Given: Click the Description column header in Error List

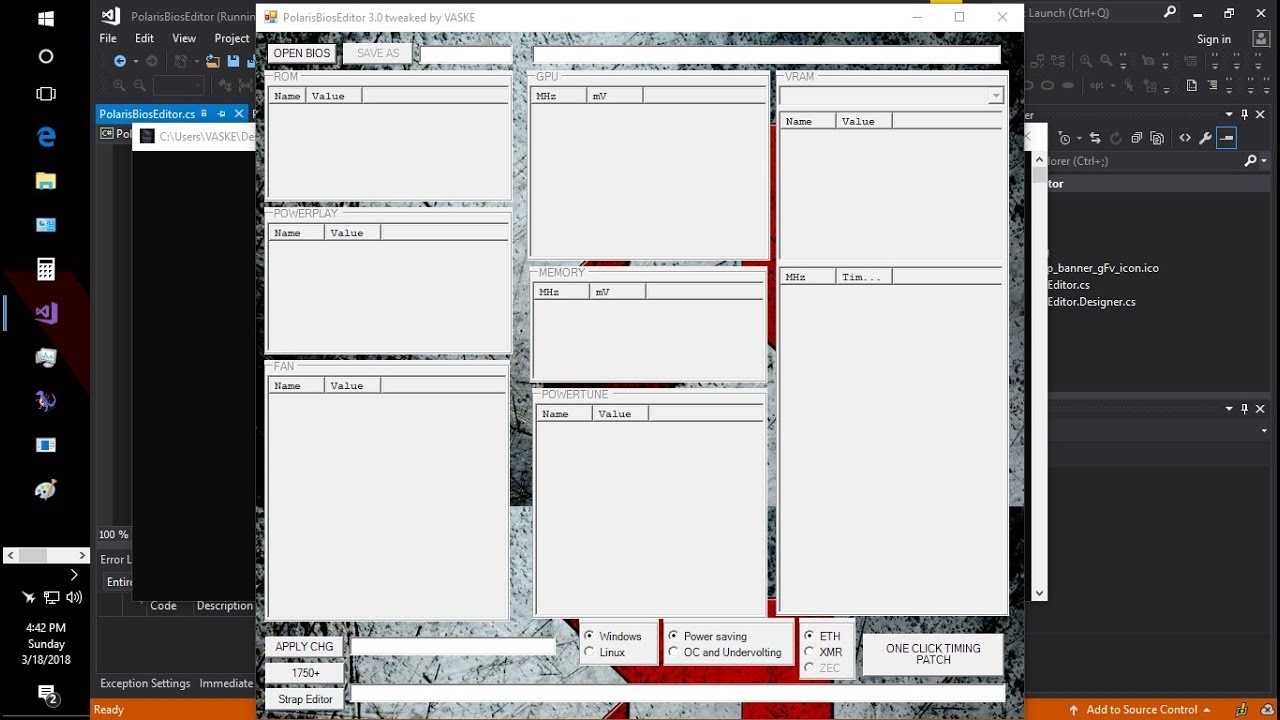Looking at the screenshot, I should [x=225, y=606].
